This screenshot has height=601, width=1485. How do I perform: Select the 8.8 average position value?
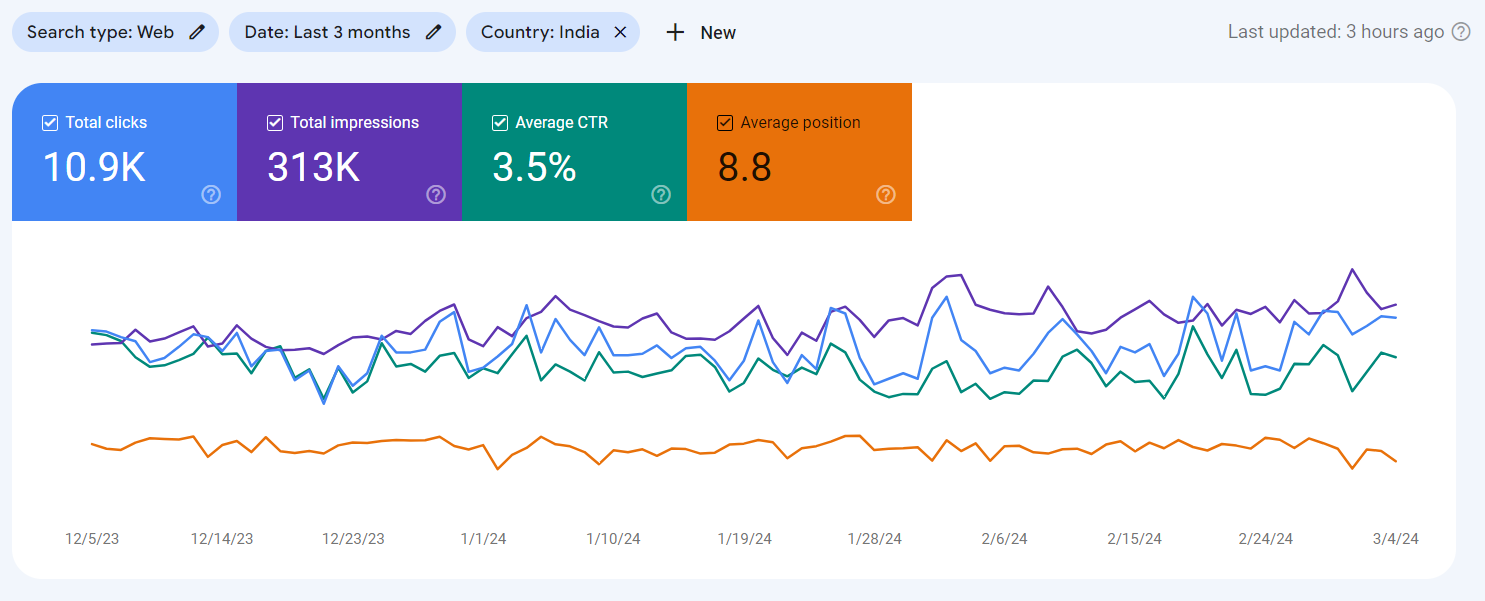coord(745,167)
